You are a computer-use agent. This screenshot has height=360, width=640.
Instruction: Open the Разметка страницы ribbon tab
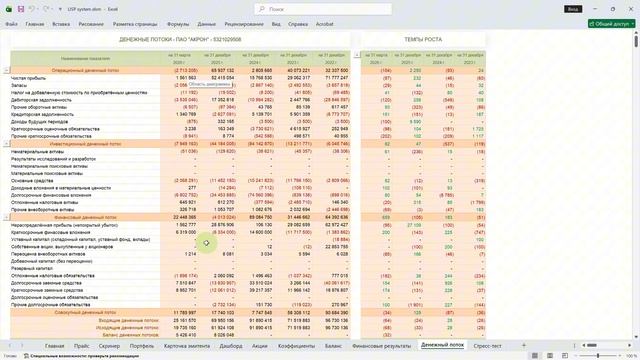pyautogui.click(x=135, y=24)
